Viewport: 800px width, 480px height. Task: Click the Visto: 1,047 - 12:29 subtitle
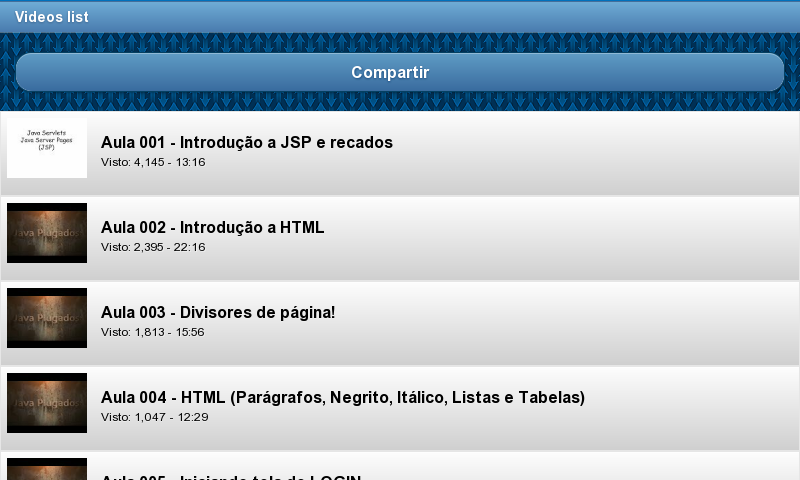155,417
